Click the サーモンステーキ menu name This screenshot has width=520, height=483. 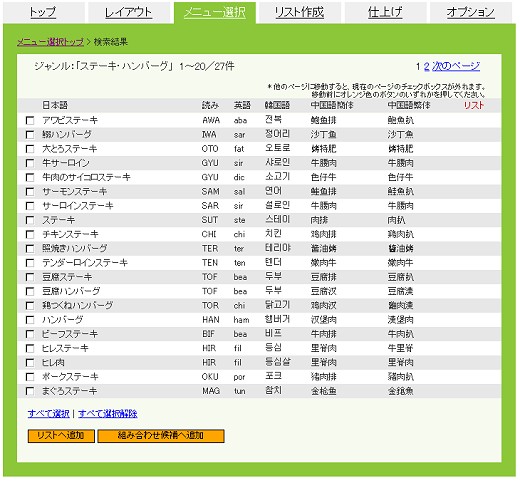point(74,192)
